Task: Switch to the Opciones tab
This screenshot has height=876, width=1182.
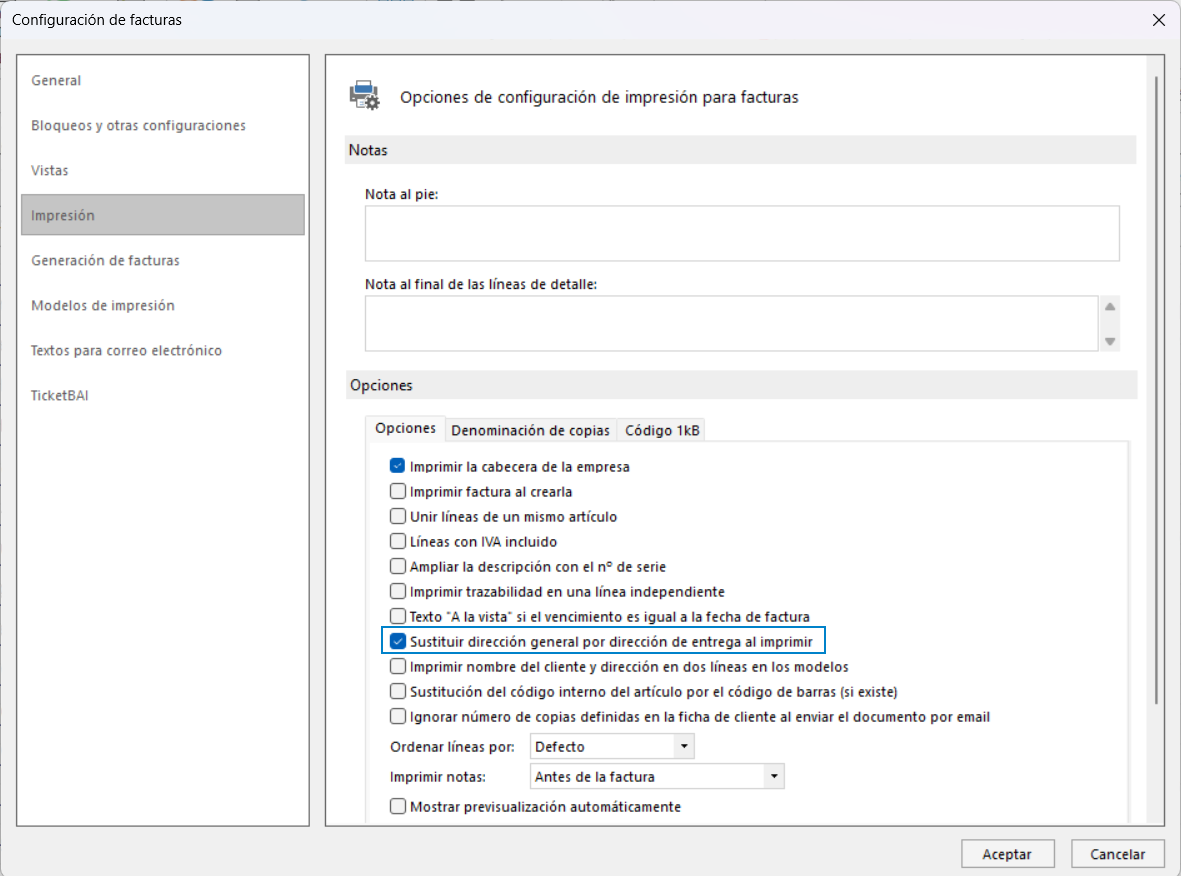Action: 406,428
